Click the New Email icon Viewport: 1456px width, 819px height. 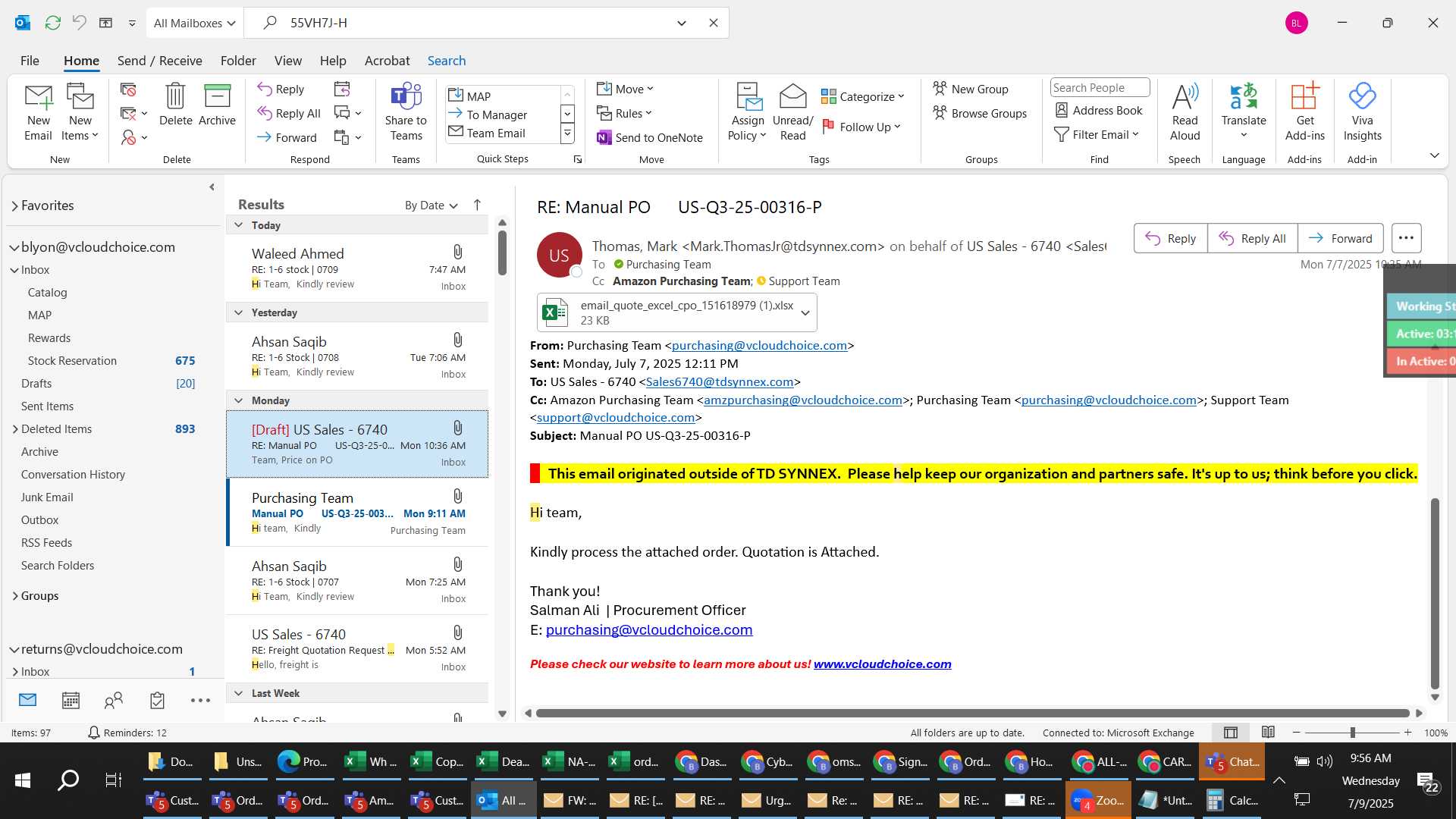click(38, 112)
